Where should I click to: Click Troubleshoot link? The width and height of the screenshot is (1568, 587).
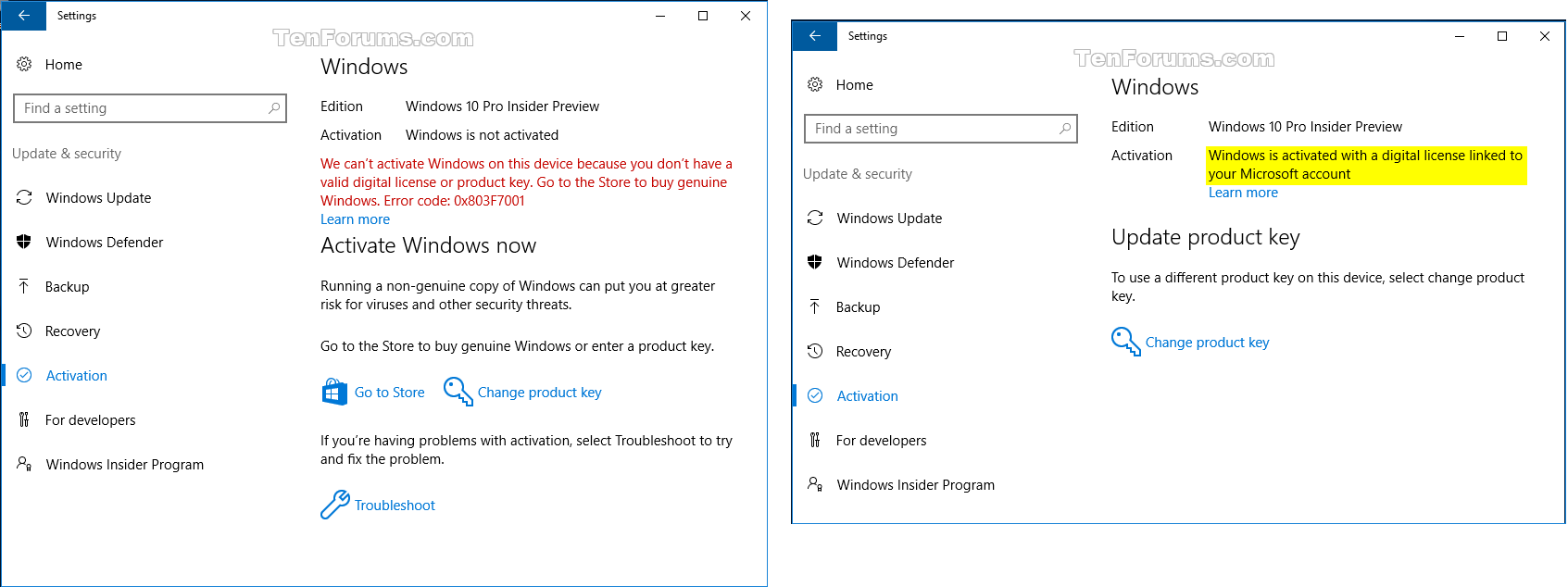(395, 506)
